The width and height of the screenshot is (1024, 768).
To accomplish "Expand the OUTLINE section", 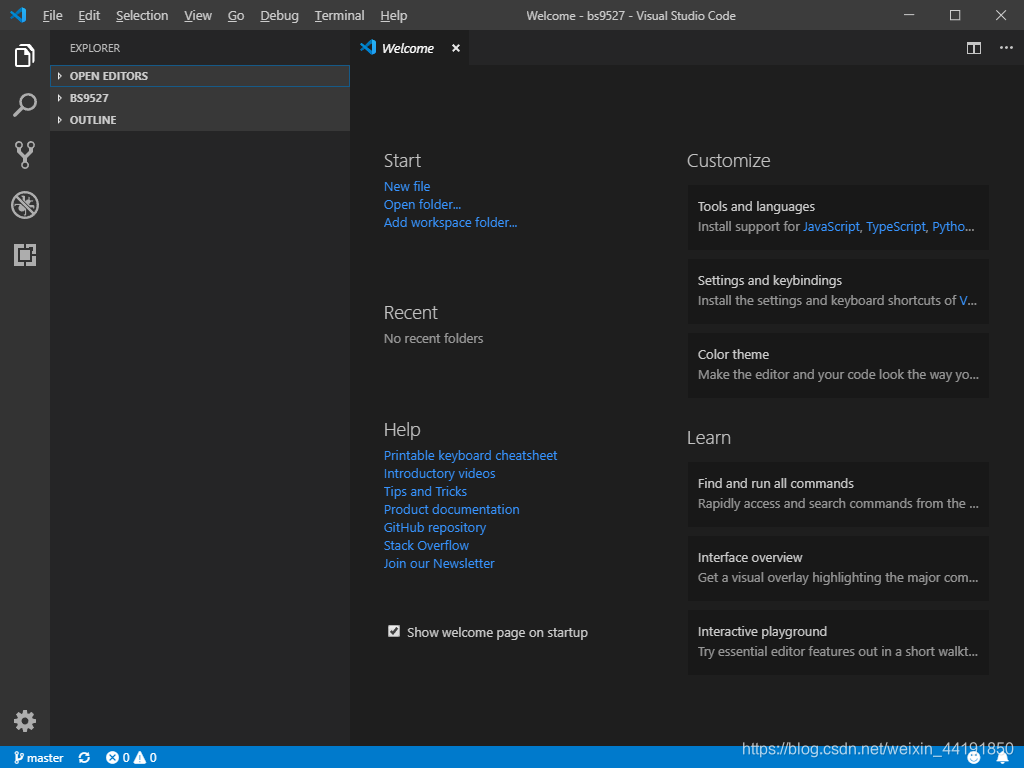I will (200, 120).
